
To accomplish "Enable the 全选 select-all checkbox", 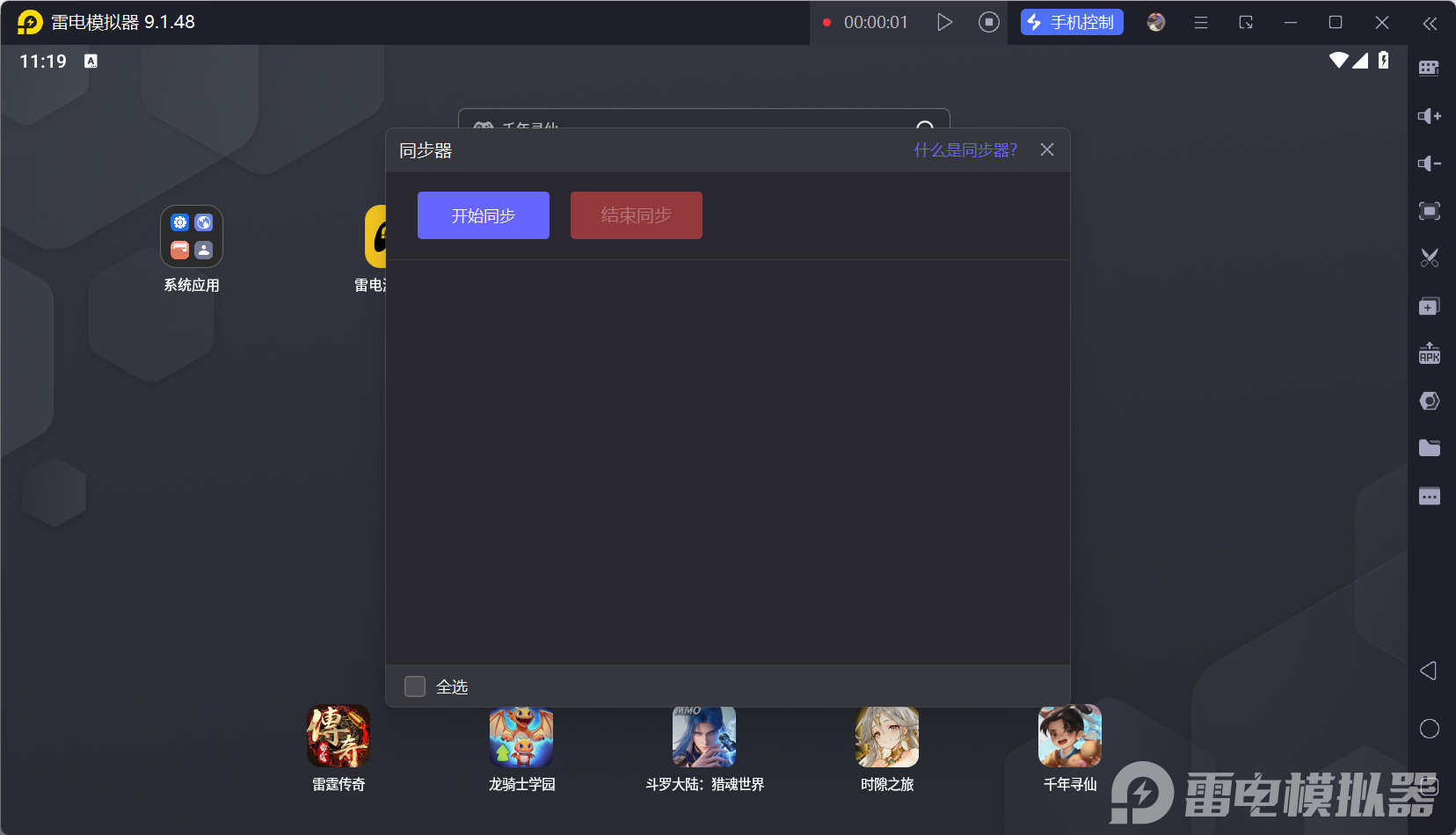I will [415, 686].
